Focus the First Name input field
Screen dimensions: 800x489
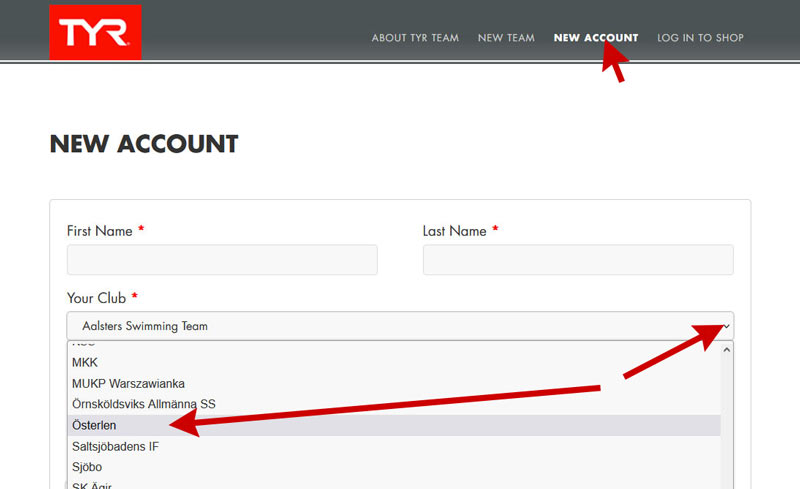pyautogui.click(x=222, y=260)
